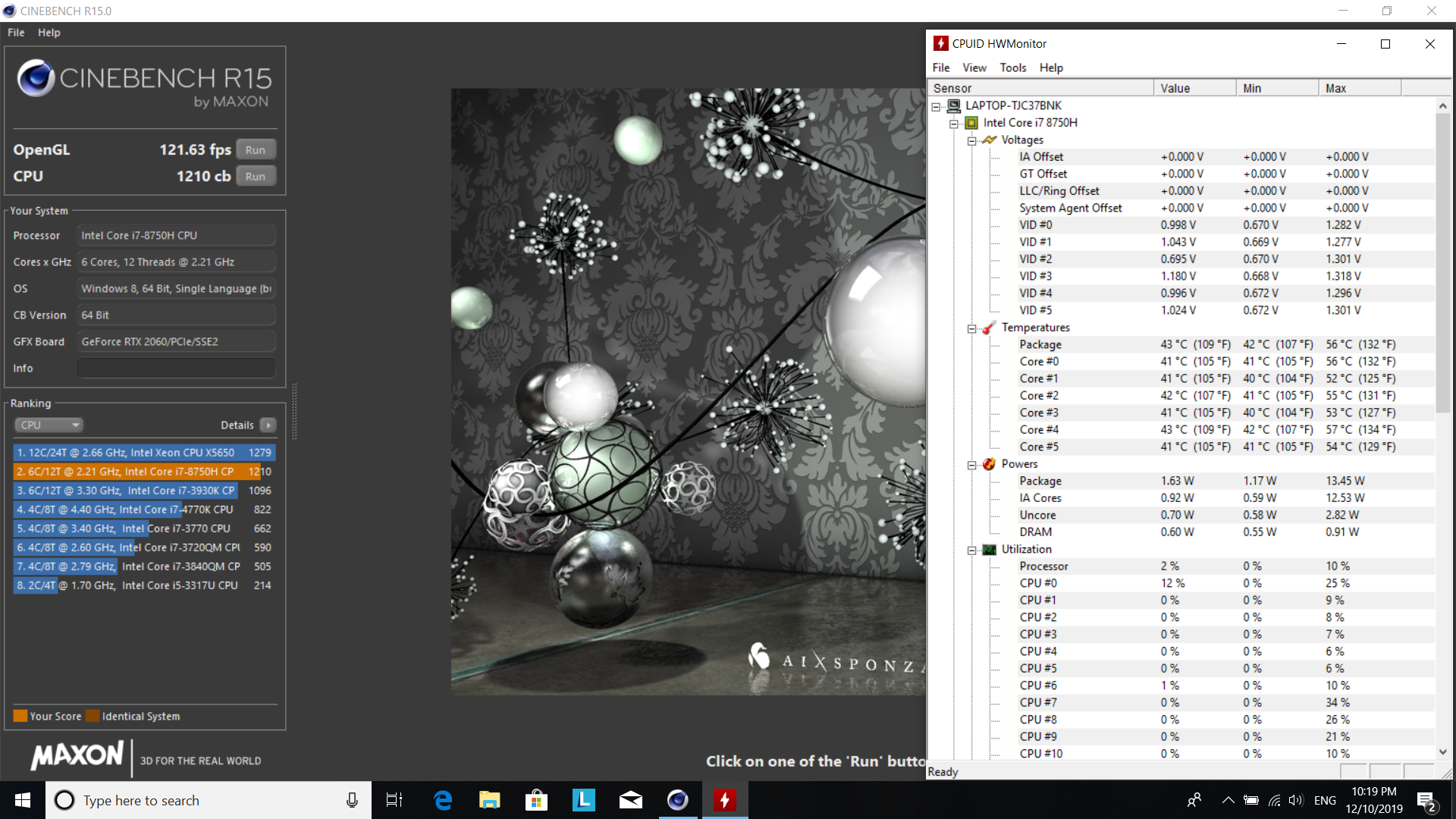Open HWMonitor Tools menu

(1013, 67)
